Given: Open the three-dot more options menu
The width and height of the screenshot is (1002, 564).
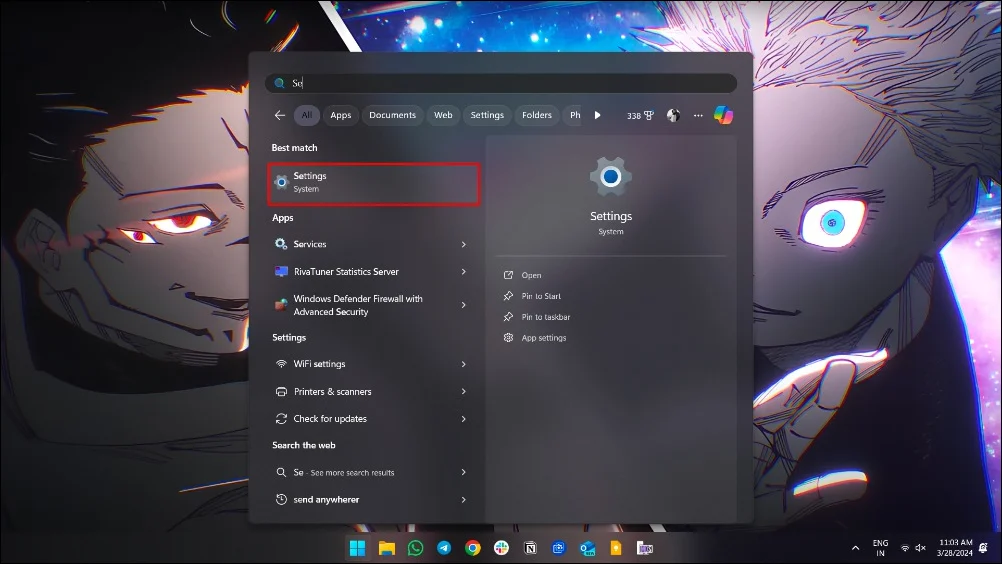Looking at the screenshot, I should pos(698,116).
